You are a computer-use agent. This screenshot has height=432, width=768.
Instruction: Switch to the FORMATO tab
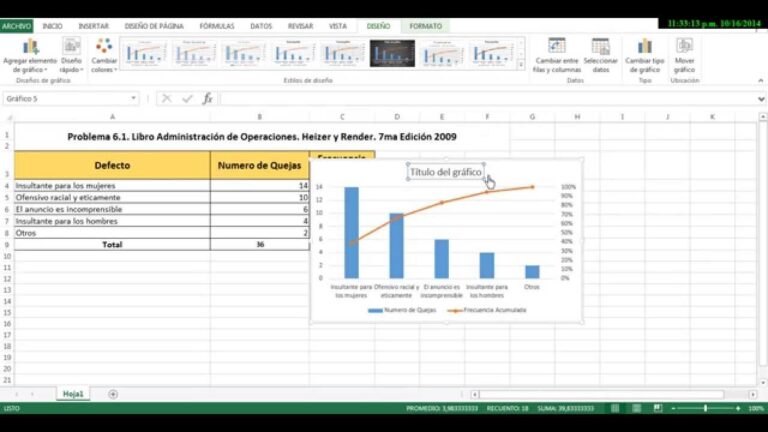[426, 26]
